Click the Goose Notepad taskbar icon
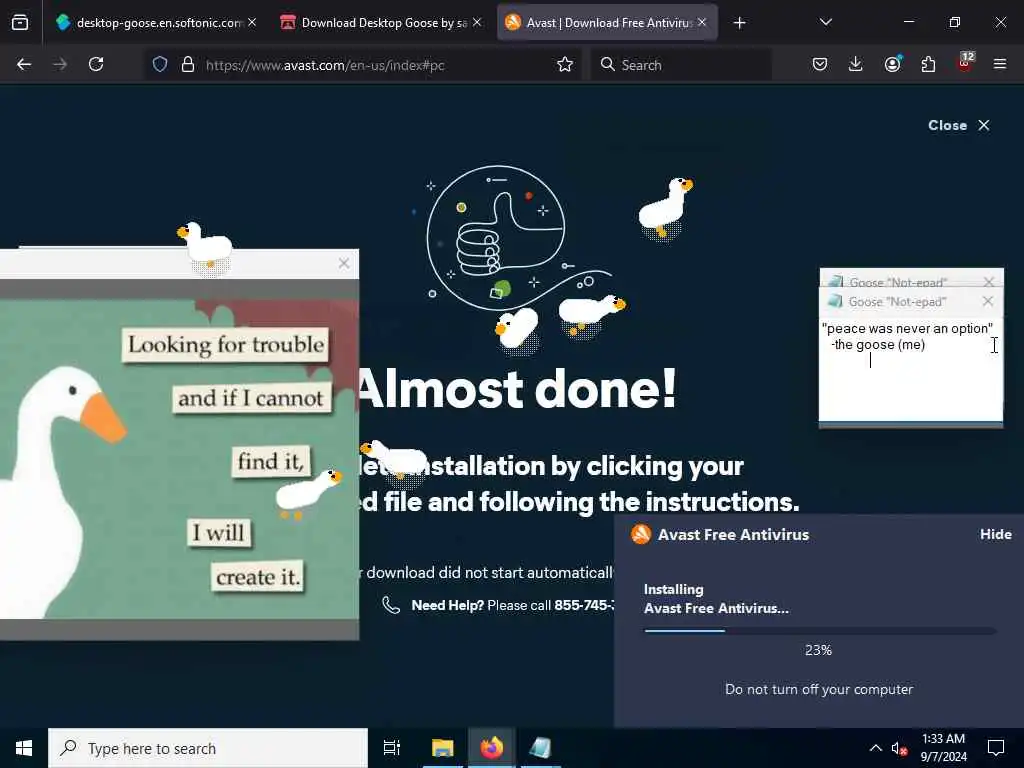Viewport: 1024px width, 768px height. [x=540, y=748]
